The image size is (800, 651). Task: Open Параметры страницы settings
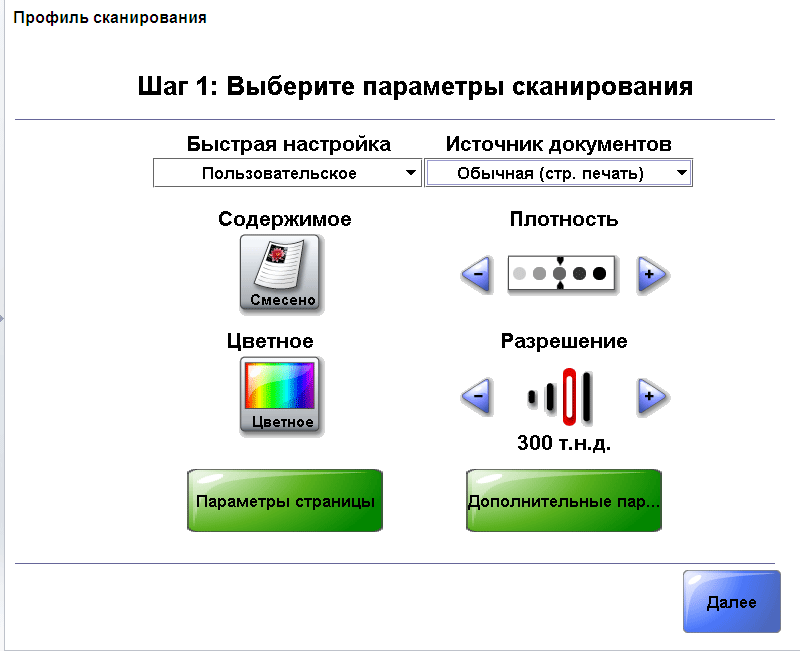[x=285, y=500]
